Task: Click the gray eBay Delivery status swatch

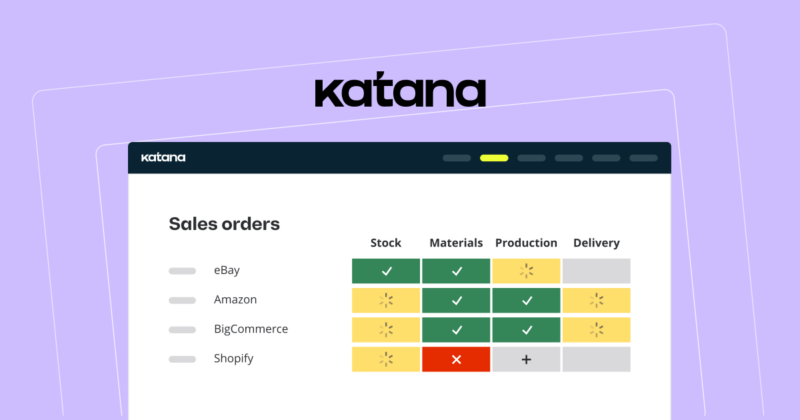Action: pos(596,270)
